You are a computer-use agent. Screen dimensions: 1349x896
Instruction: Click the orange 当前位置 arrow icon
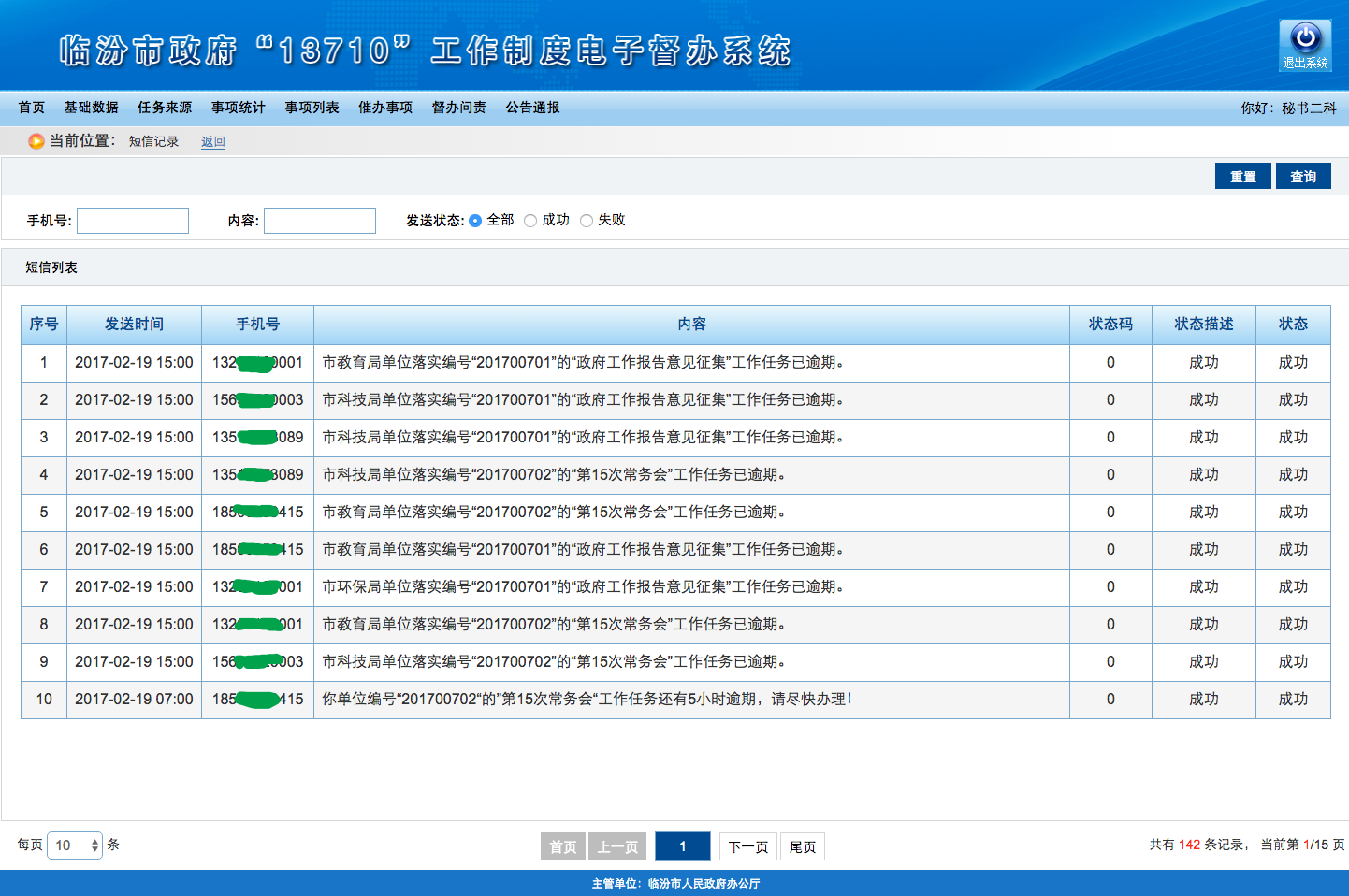[x=36, y=141]
